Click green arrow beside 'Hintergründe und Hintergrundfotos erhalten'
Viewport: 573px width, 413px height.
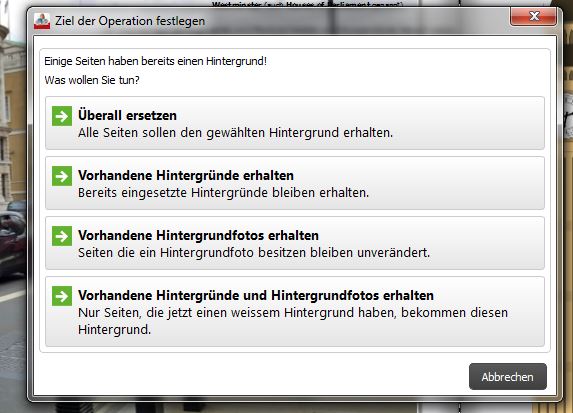pyautogui.click(x=62, y=296)
